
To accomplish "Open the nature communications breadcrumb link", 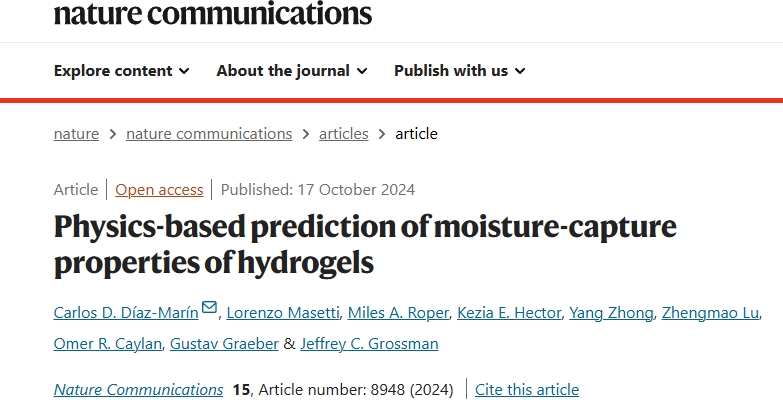I will click(209, 134).
